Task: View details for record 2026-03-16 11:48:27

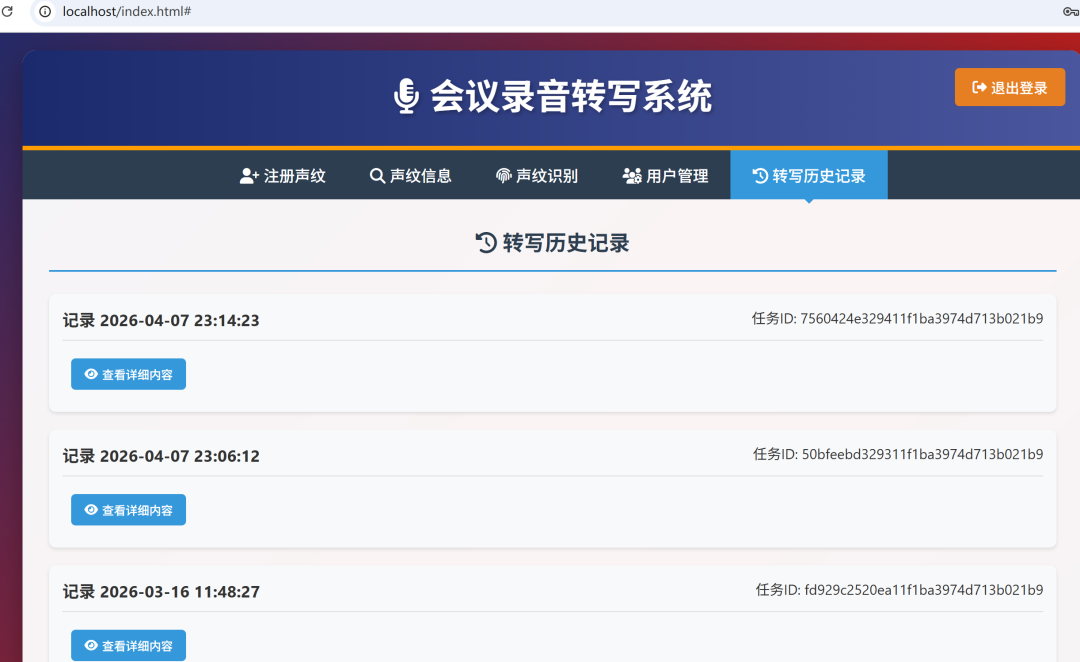Action: pos(128,645)
